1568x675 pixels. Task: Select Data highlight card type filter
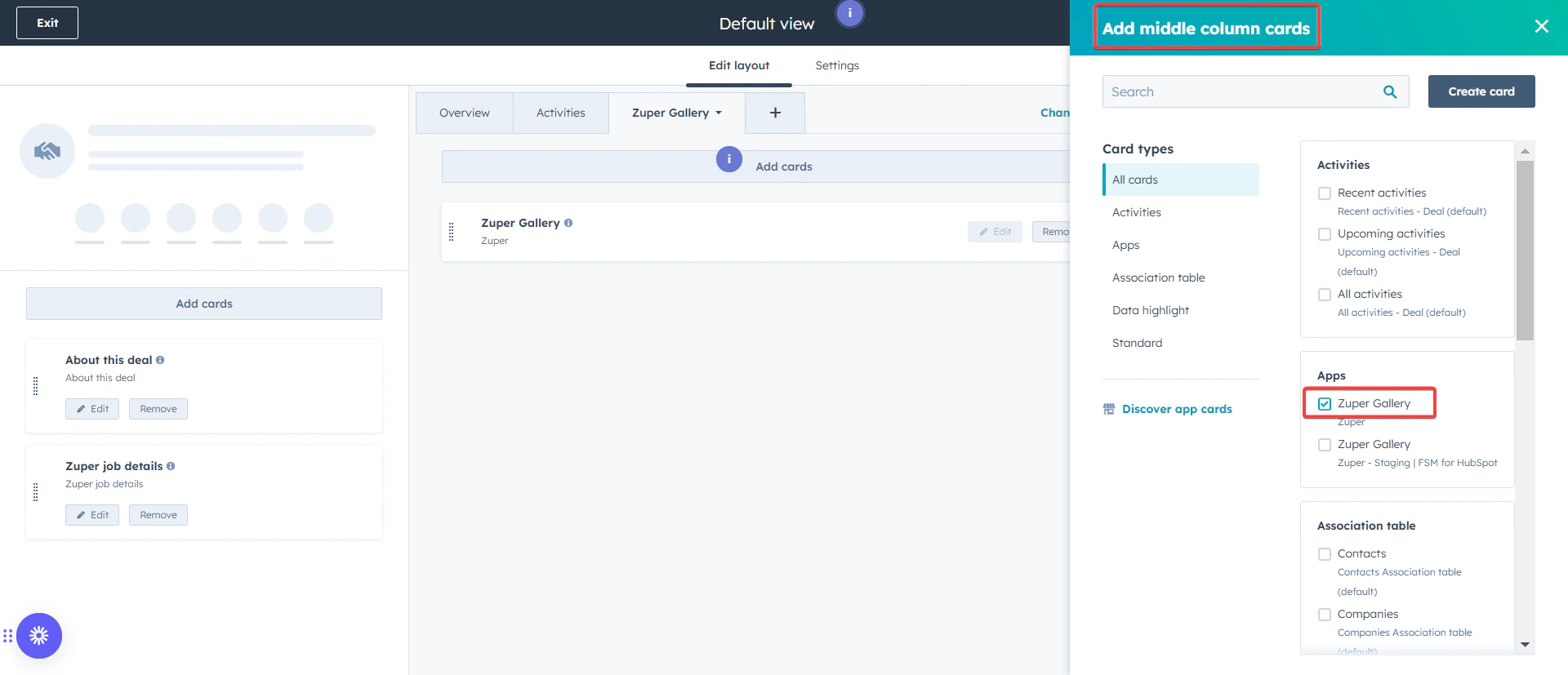coord(1181,310)
